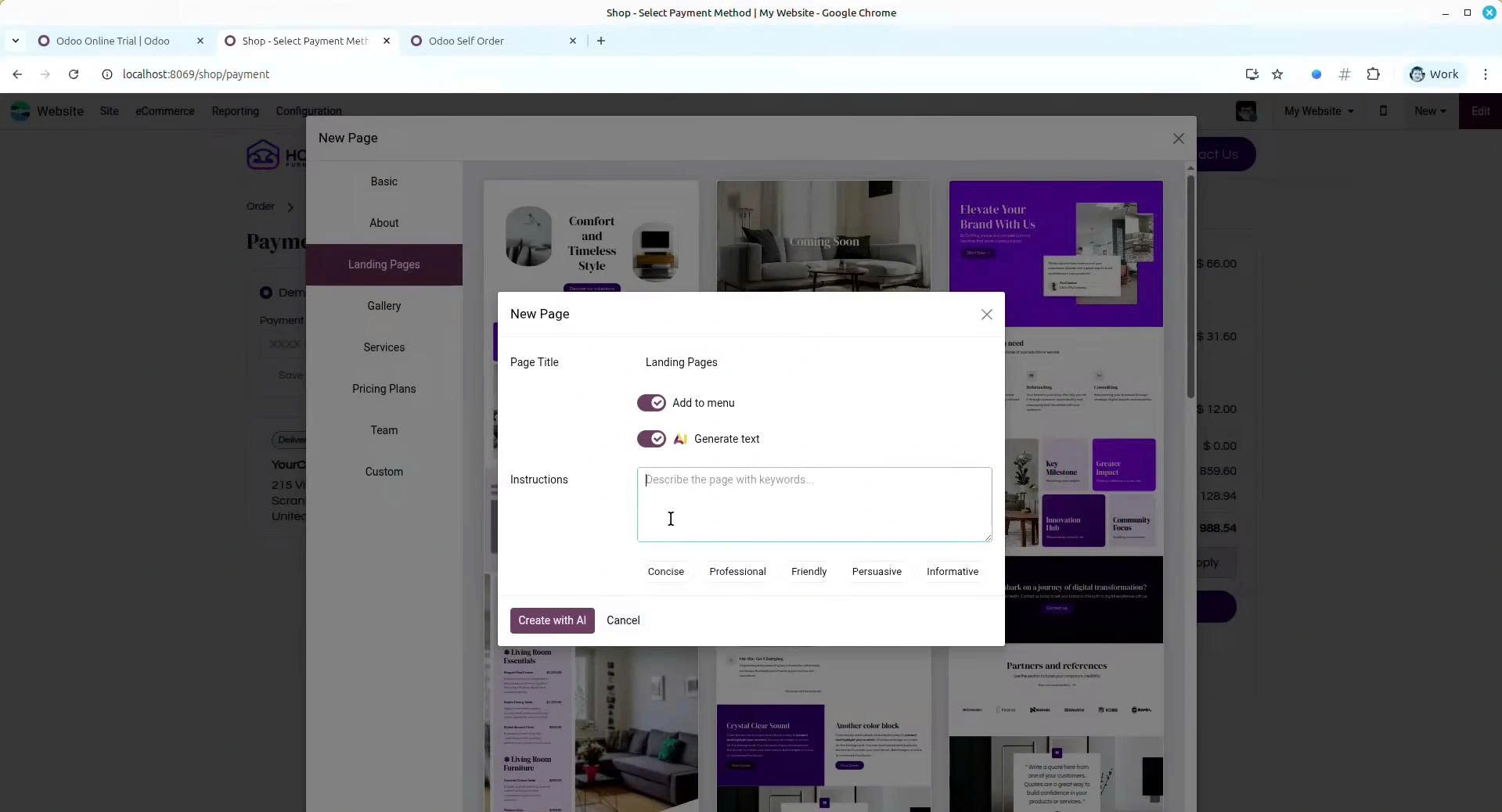Switch to the Odoo Online Trial tab
The height and width of the screenshot is (812, 1502).
[x=113, y=41]
